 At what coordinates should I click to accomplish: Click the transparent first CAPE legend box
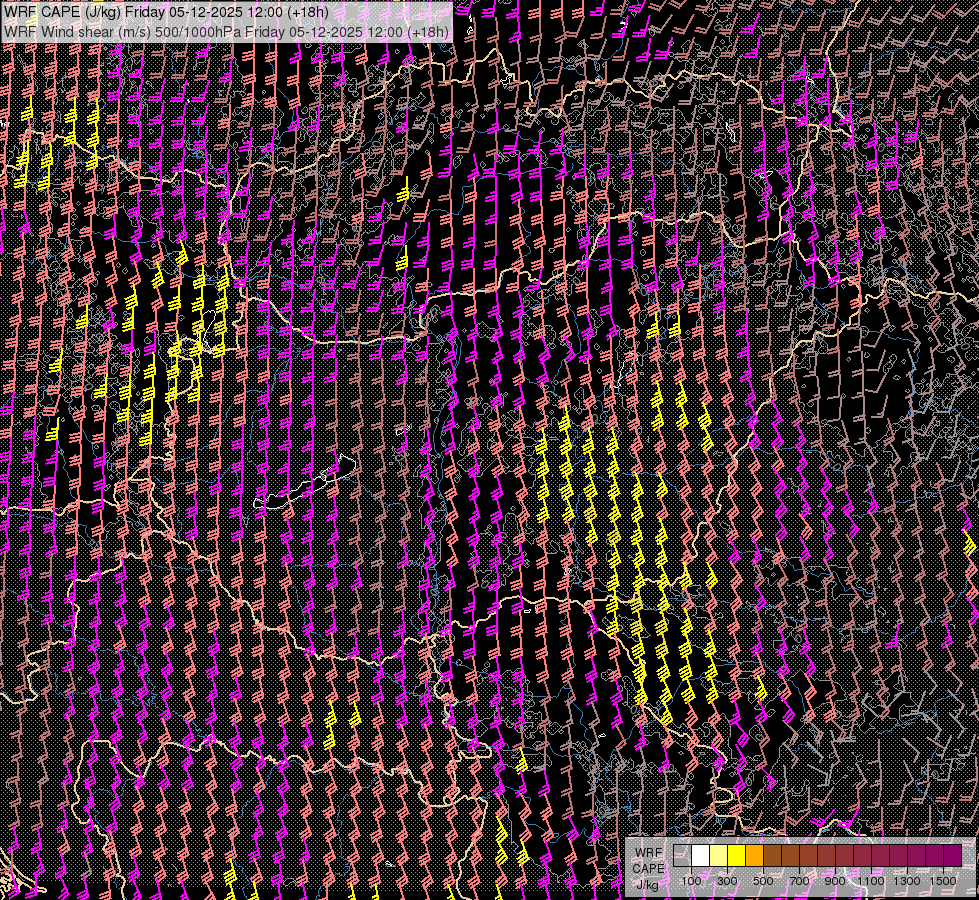pyautogui.click(x=682, y=855)
